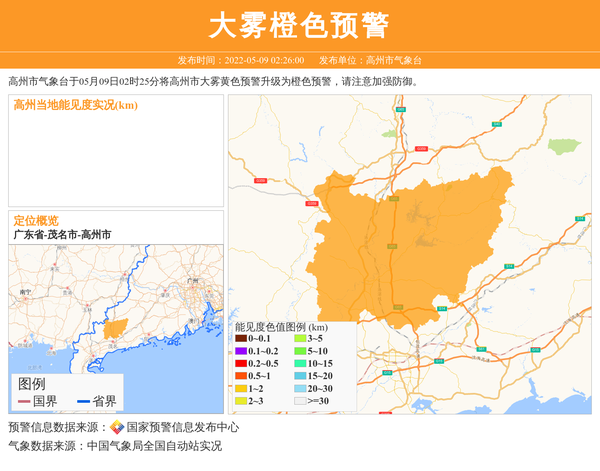This screenshot has width=600, height=471.
Task: Choose the light blue 20~30 legend swatch
Action: [300, 388]
